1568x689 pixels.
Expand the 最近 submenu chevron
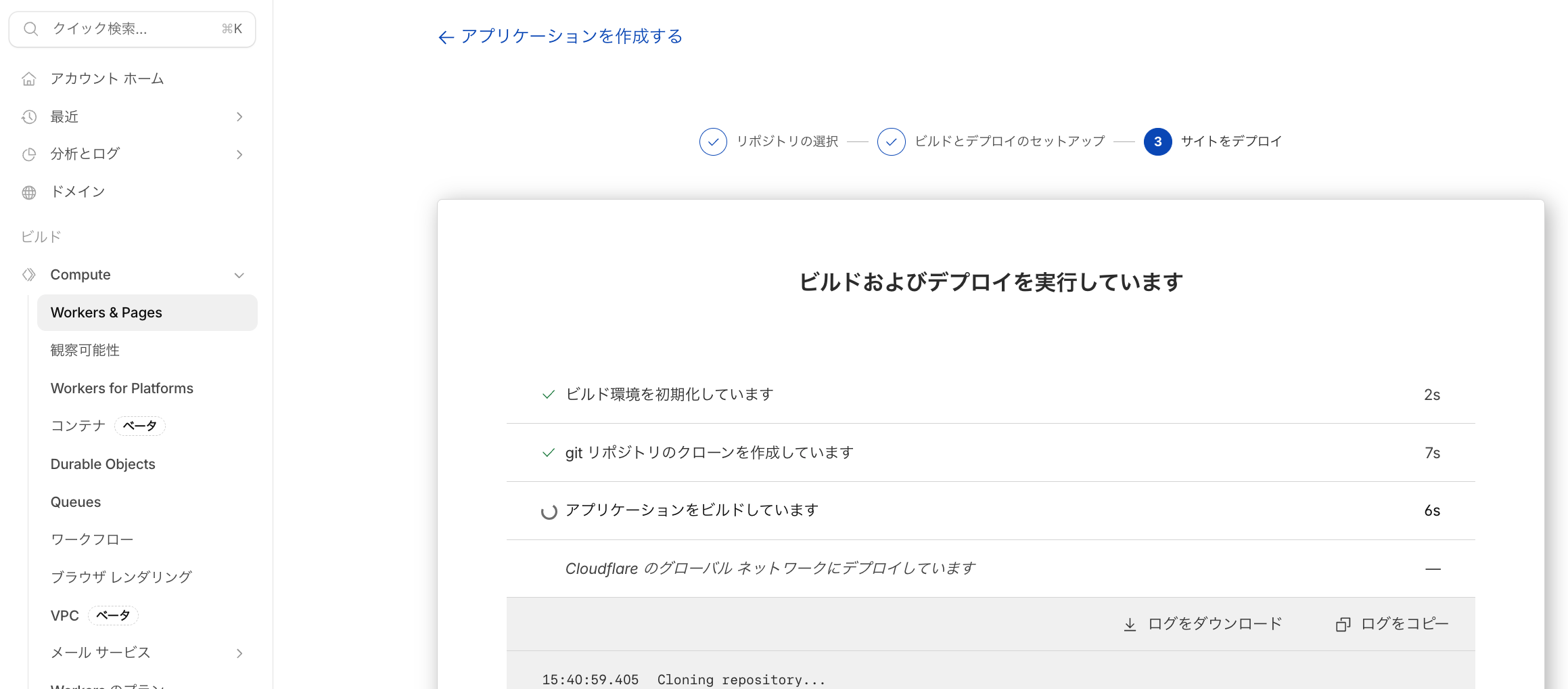239,117
